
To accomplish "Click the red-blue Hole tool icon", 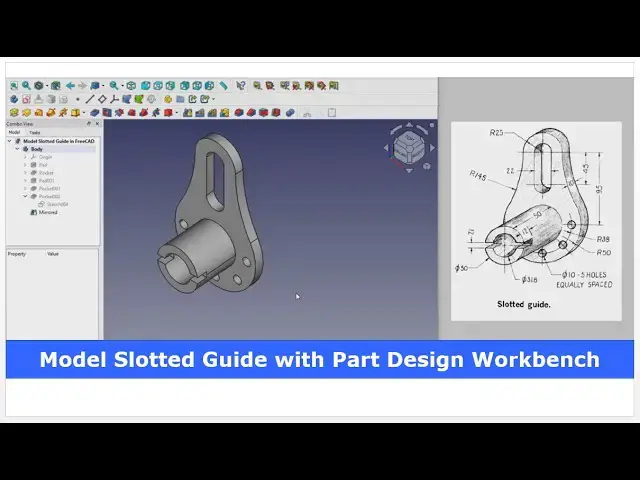I will [x=107, y=113].
